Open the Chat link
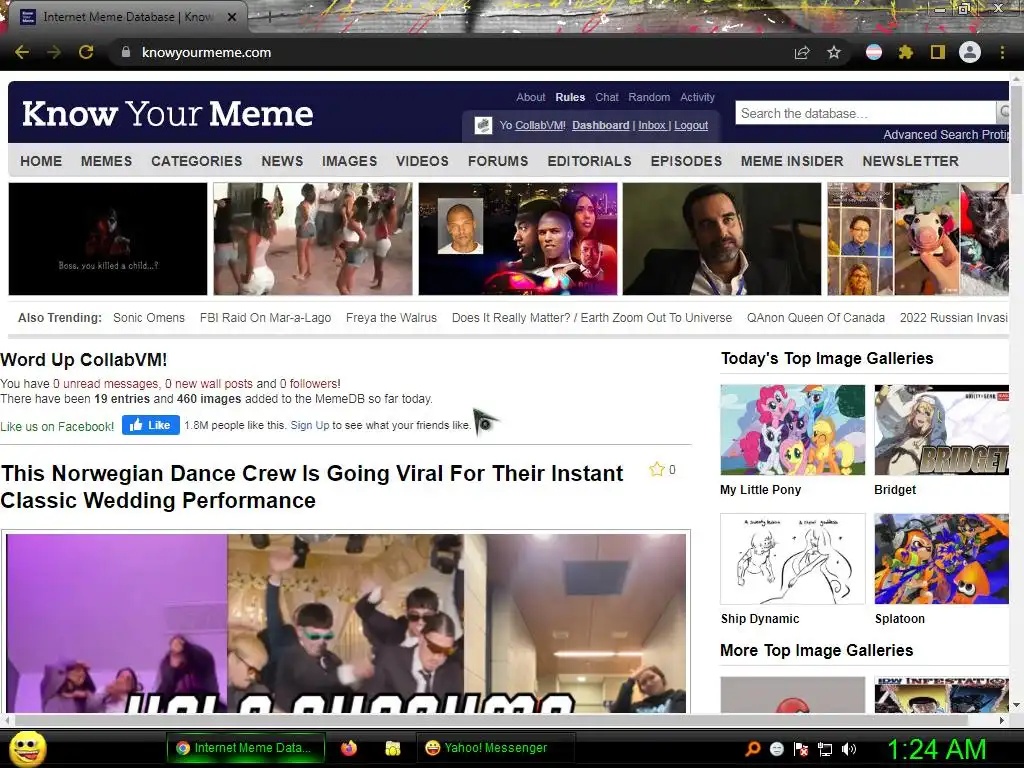The image size is (1024, 768). point(607,97)
